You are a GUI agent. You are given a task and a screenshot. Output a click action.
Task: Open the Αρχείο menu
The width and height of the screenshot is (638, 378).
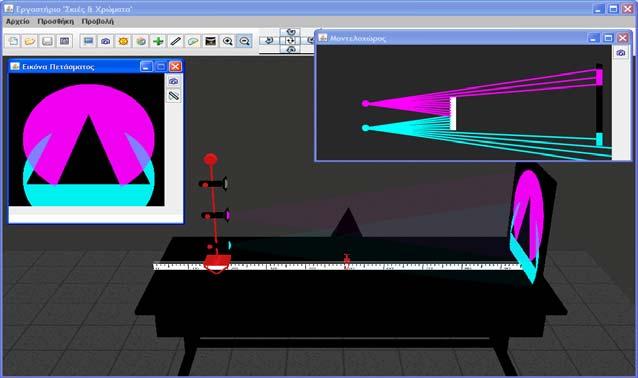[17, 21]
